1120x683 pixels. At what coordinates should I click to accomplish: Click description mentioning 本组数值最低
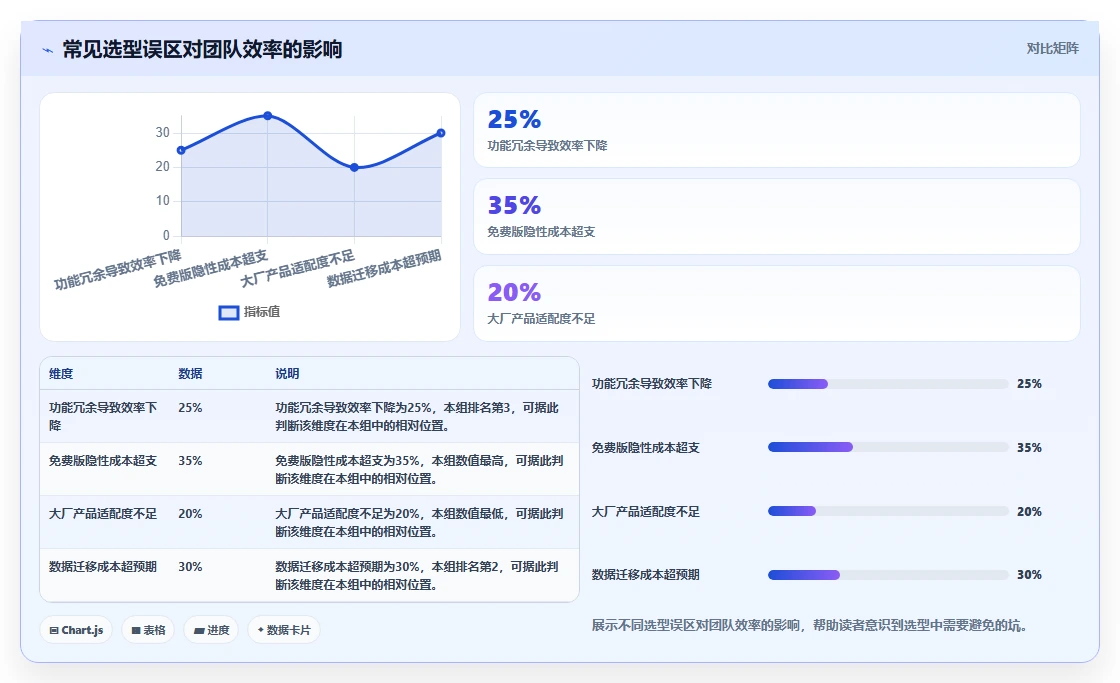click(x=419, y=522)
